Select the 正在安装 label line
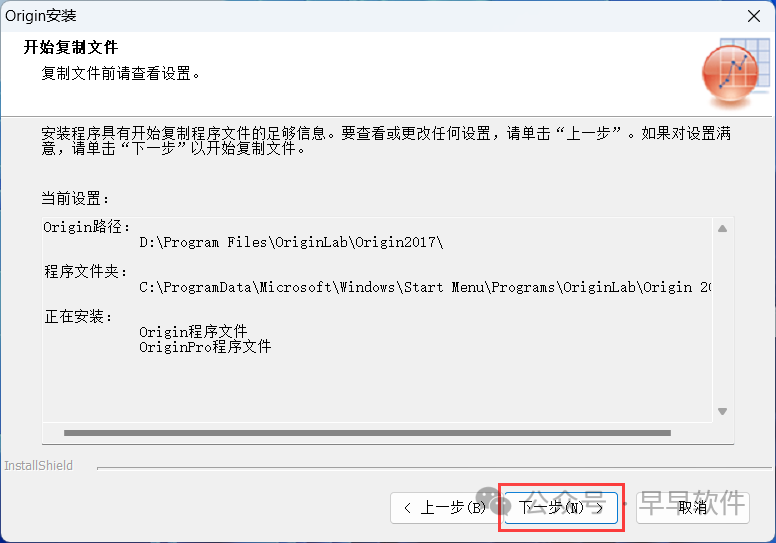This screenshot has width=776, height=543. tap(78, 316)
